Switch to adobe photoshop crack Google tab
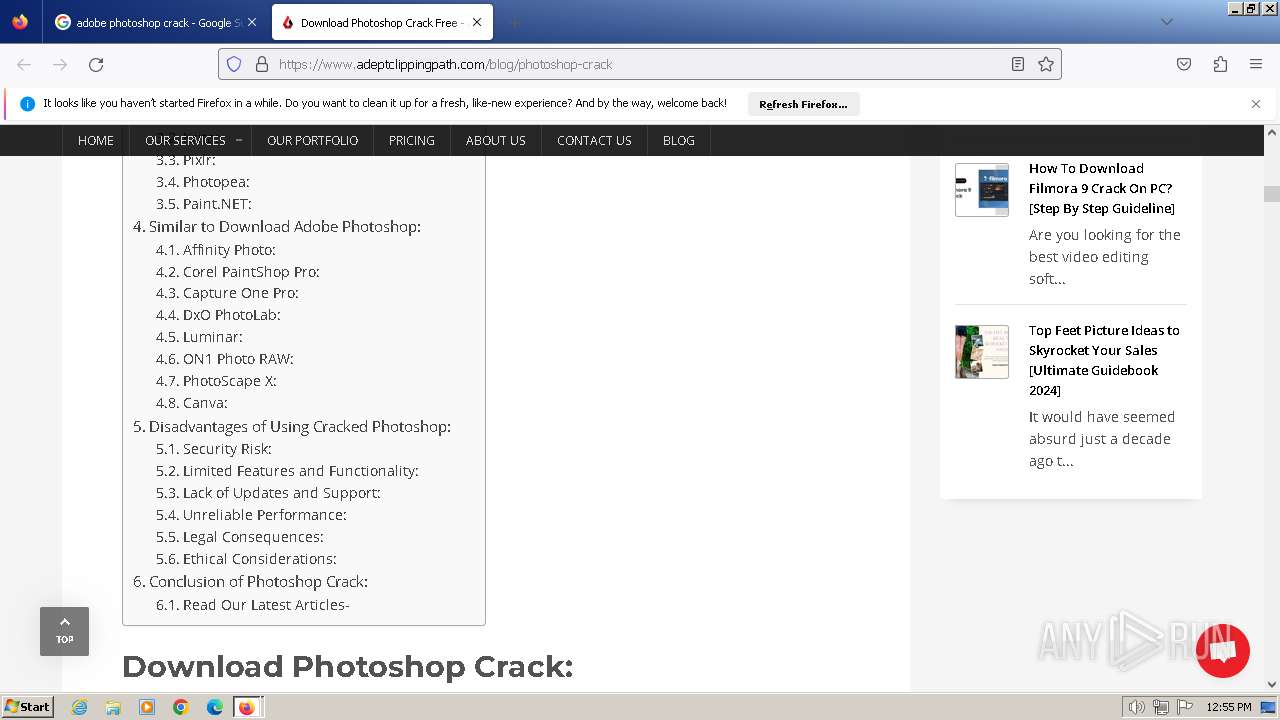This screenshot has width=1280, height=720. [156, 22]
